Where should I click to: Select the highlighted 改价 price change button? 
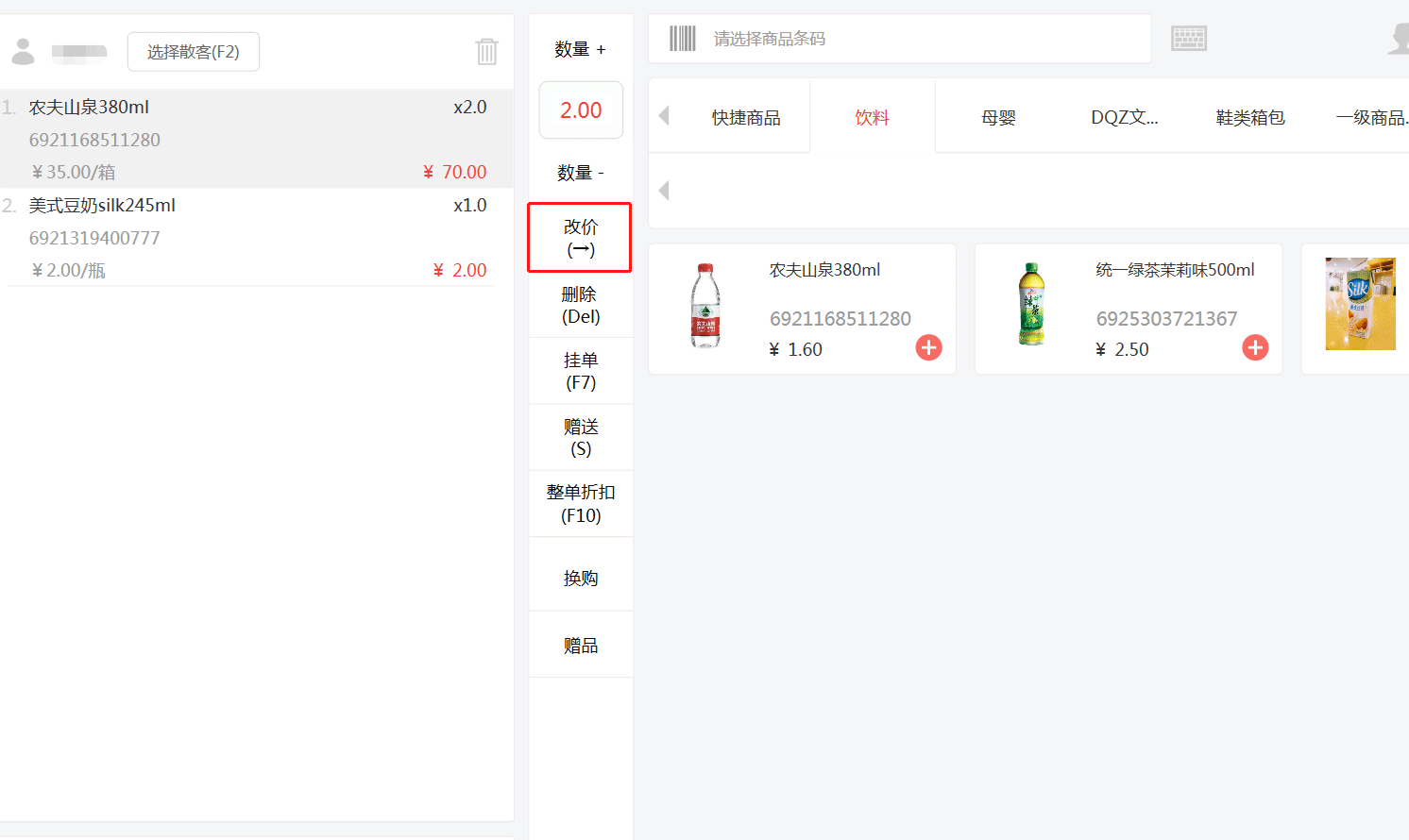pyautogui.click(x=579, y=237)
